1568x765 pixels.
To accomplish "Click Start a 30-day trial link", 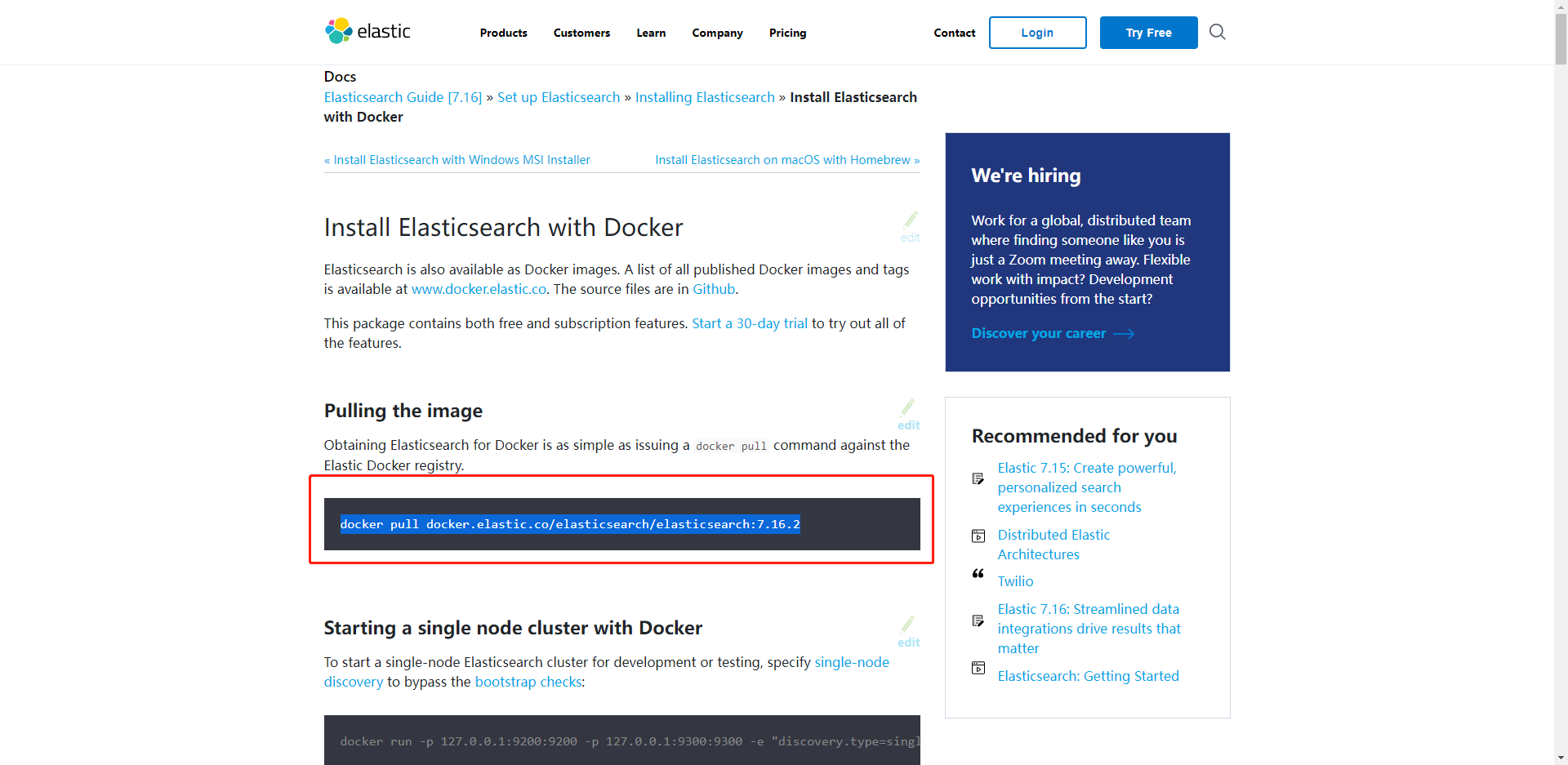I will point(750,323).
